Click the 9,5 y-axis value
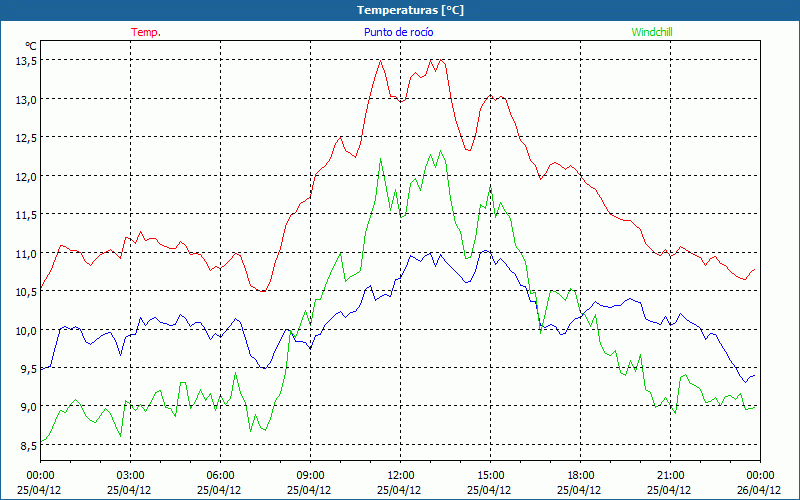Image resolution: width=800 pixels, height=500 pixels. (x=28, y=368)
